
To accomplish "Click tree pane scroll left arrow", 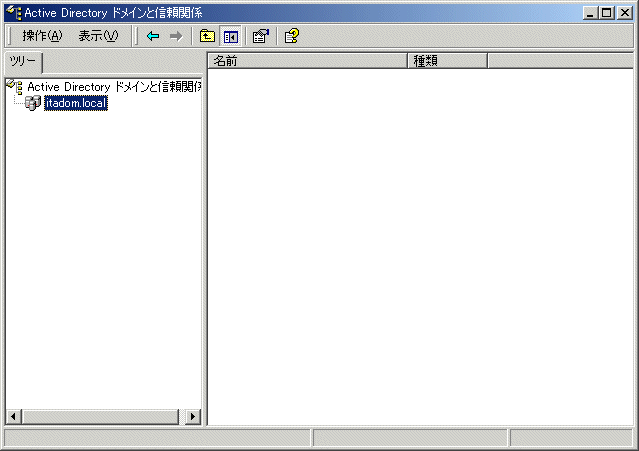I will 13,417.
